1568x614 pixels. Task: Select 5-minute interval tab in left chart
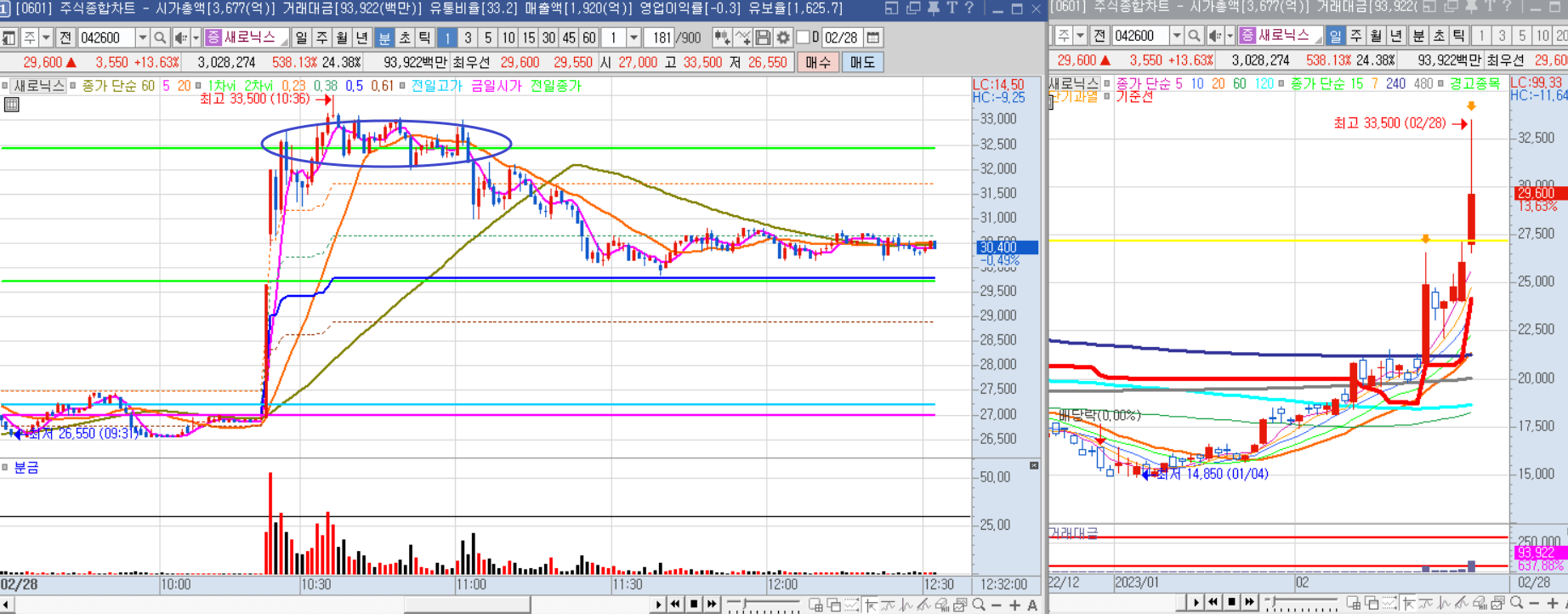(x=487, y=38)
